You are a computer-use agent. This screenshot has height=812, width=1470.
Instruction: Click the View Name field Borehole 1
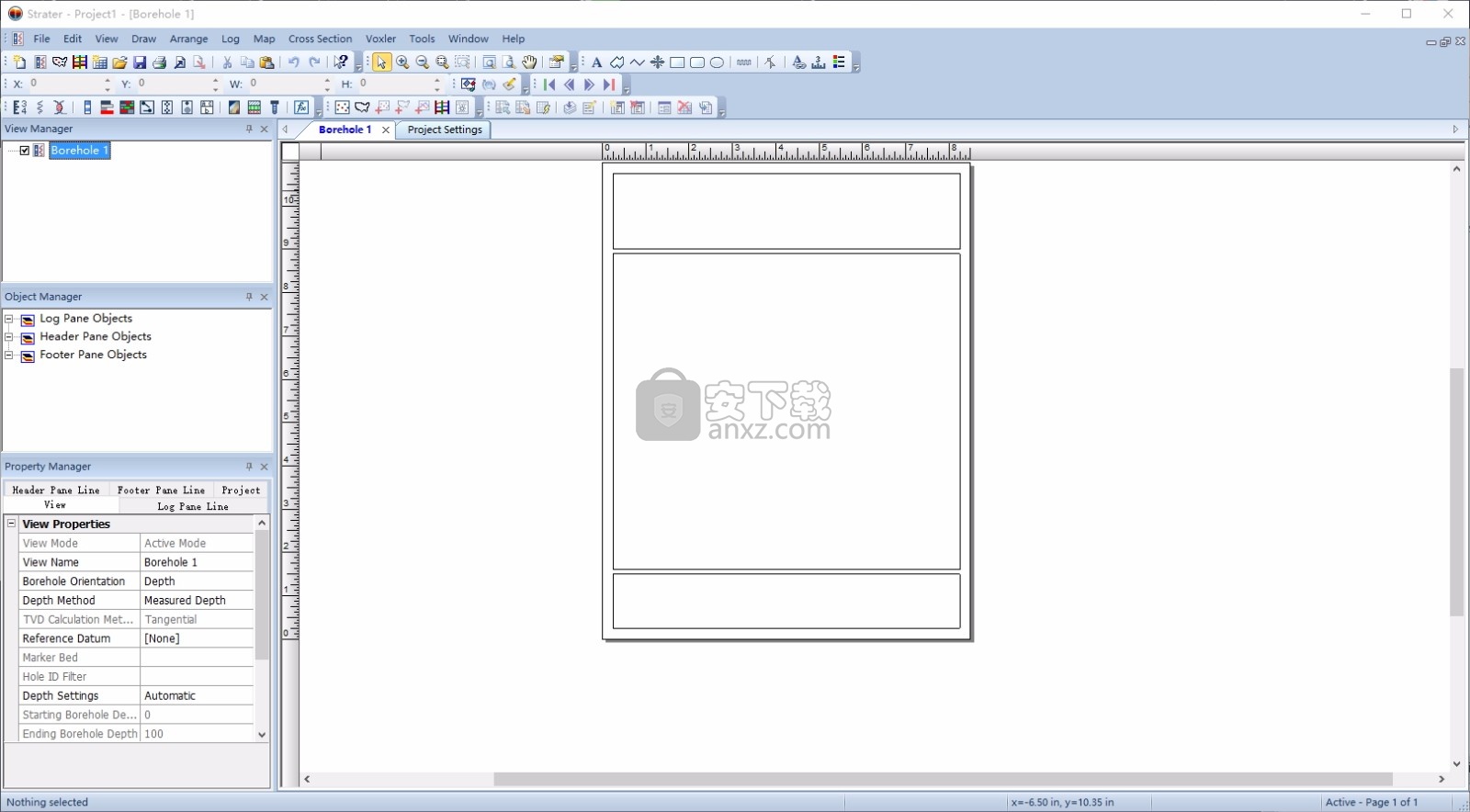pyautogui.click(x=197, y=562)
